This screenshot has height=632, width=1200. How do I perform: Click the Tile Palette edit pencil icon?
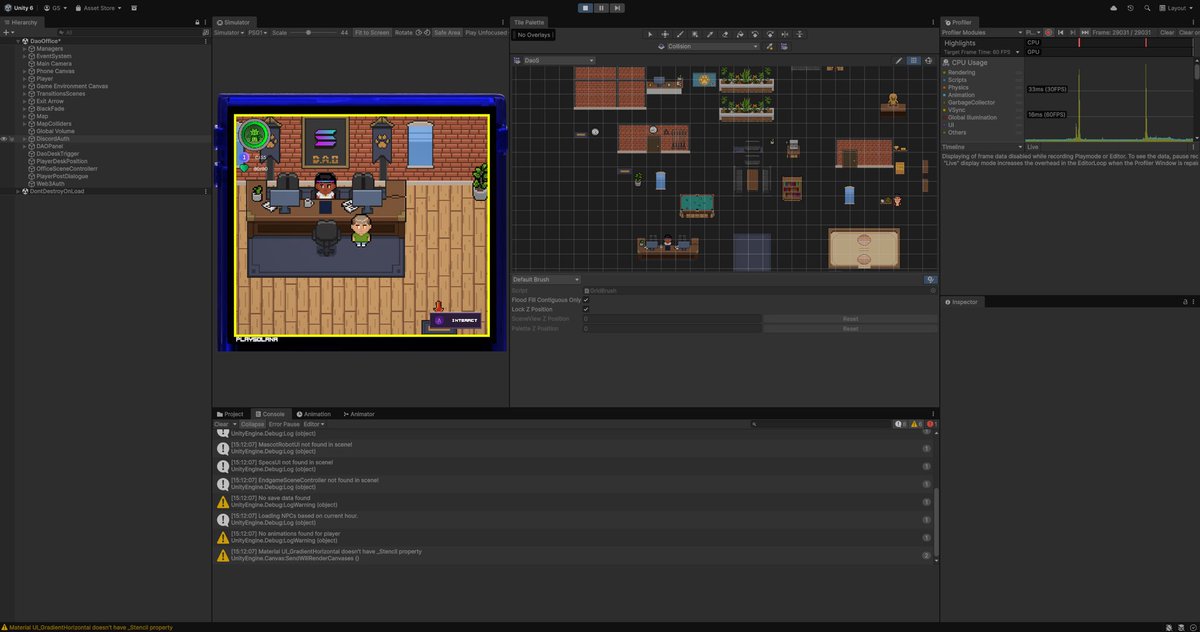pos(899,61)
